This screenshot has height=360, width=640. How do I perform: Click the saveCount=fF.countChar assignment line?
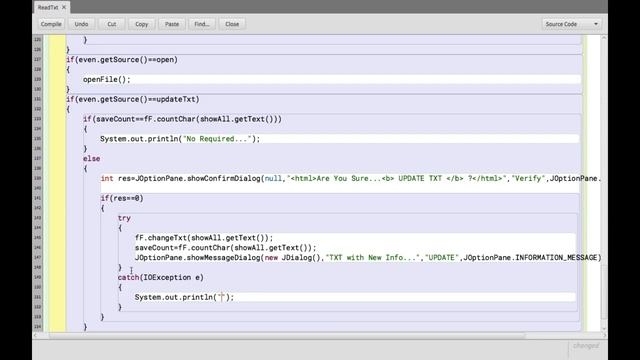[x=225, y=248]
